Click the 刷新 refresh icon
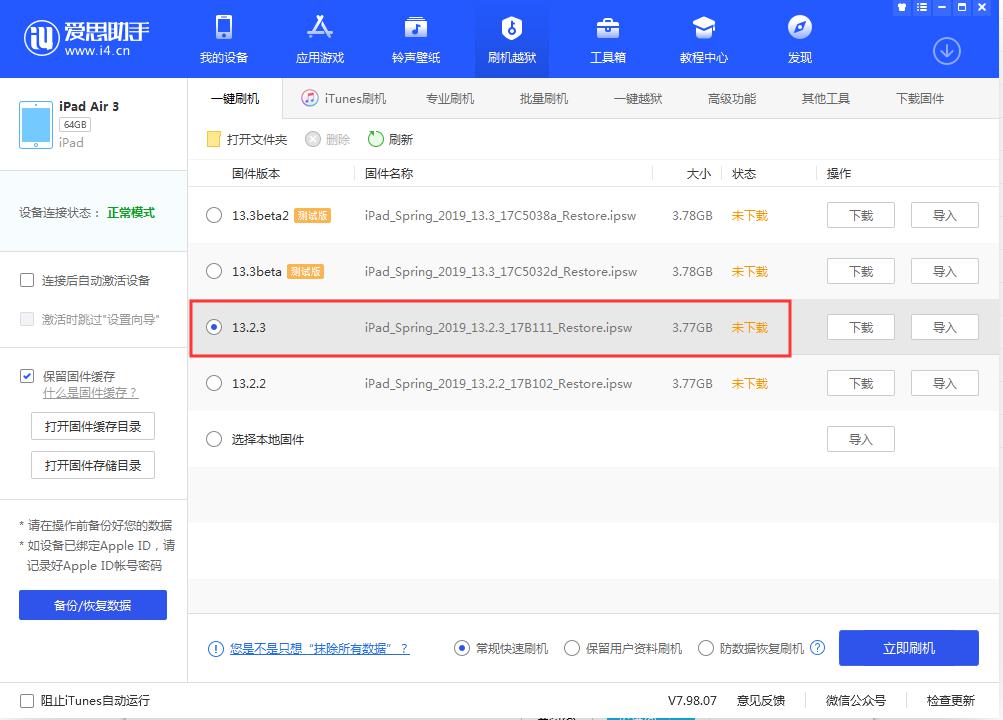Screen dimensions: 1003x720 tap(376, 139)
